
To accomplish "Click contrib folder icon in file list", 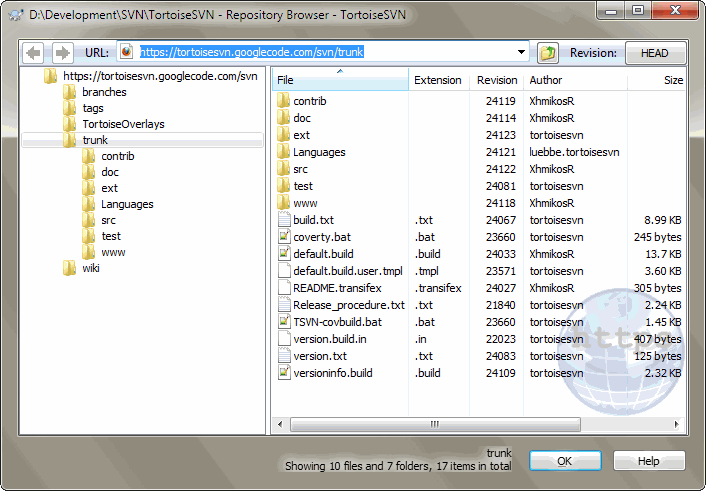I will pos(283,100).
